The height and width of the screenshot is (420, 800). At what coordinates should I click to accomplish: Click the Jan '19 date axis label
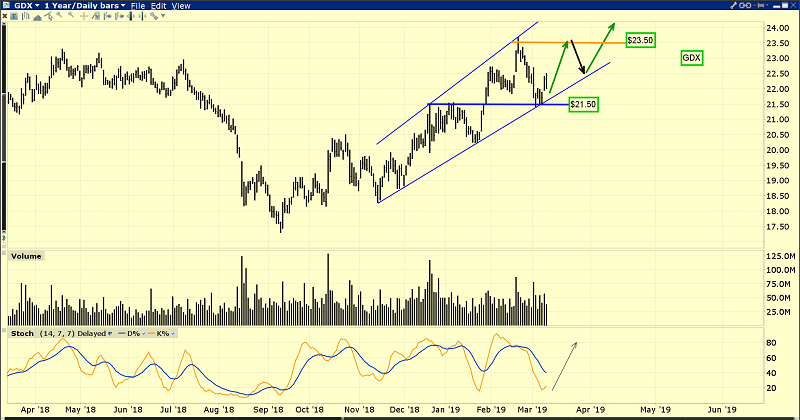click(445, 409)
